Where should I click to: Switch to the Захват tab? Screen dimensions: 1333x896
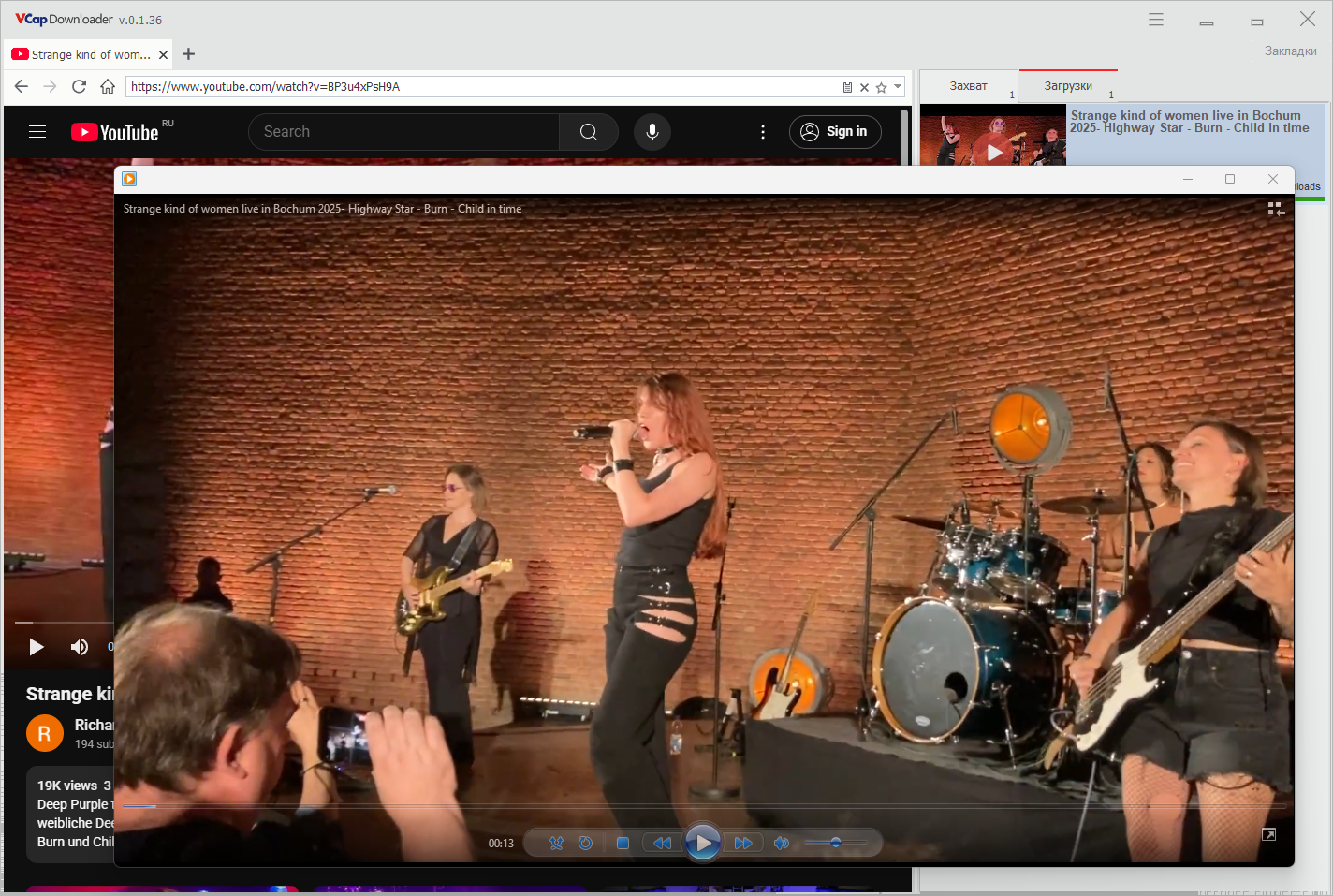tap(968, 86)
